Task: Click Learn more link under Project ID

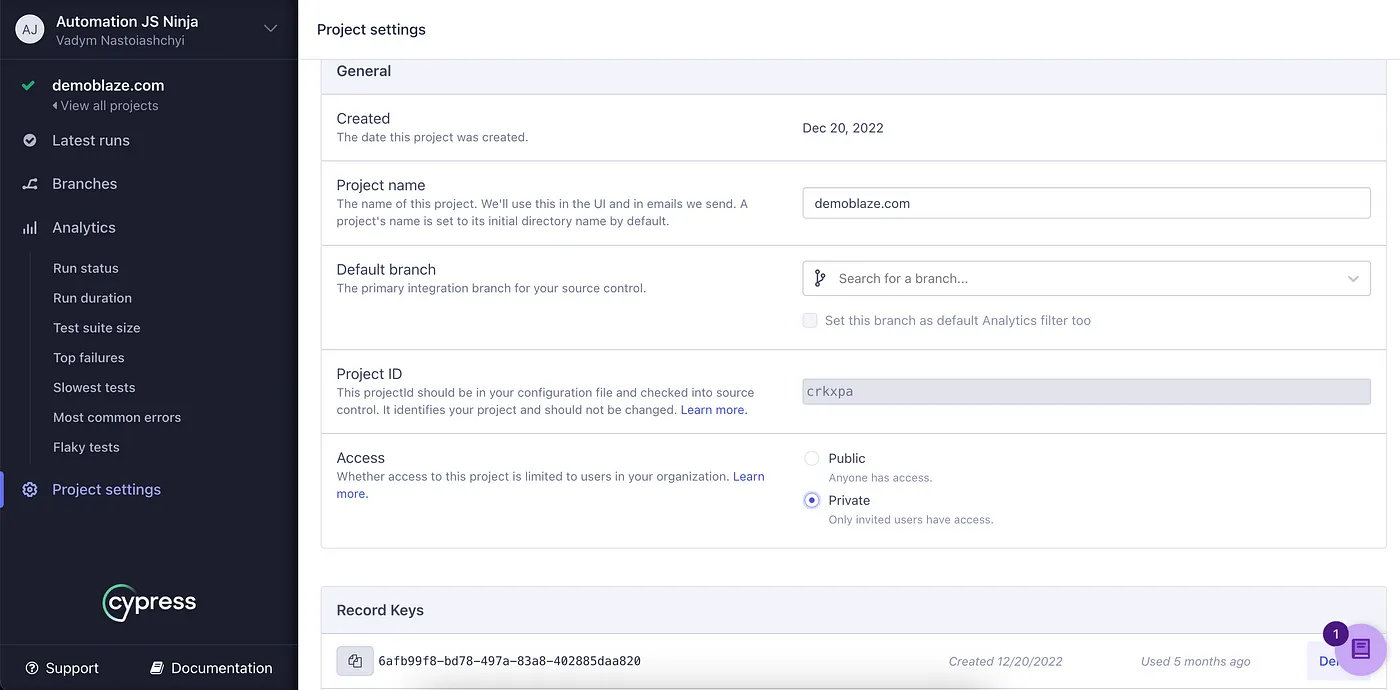Action: [713, 410]
